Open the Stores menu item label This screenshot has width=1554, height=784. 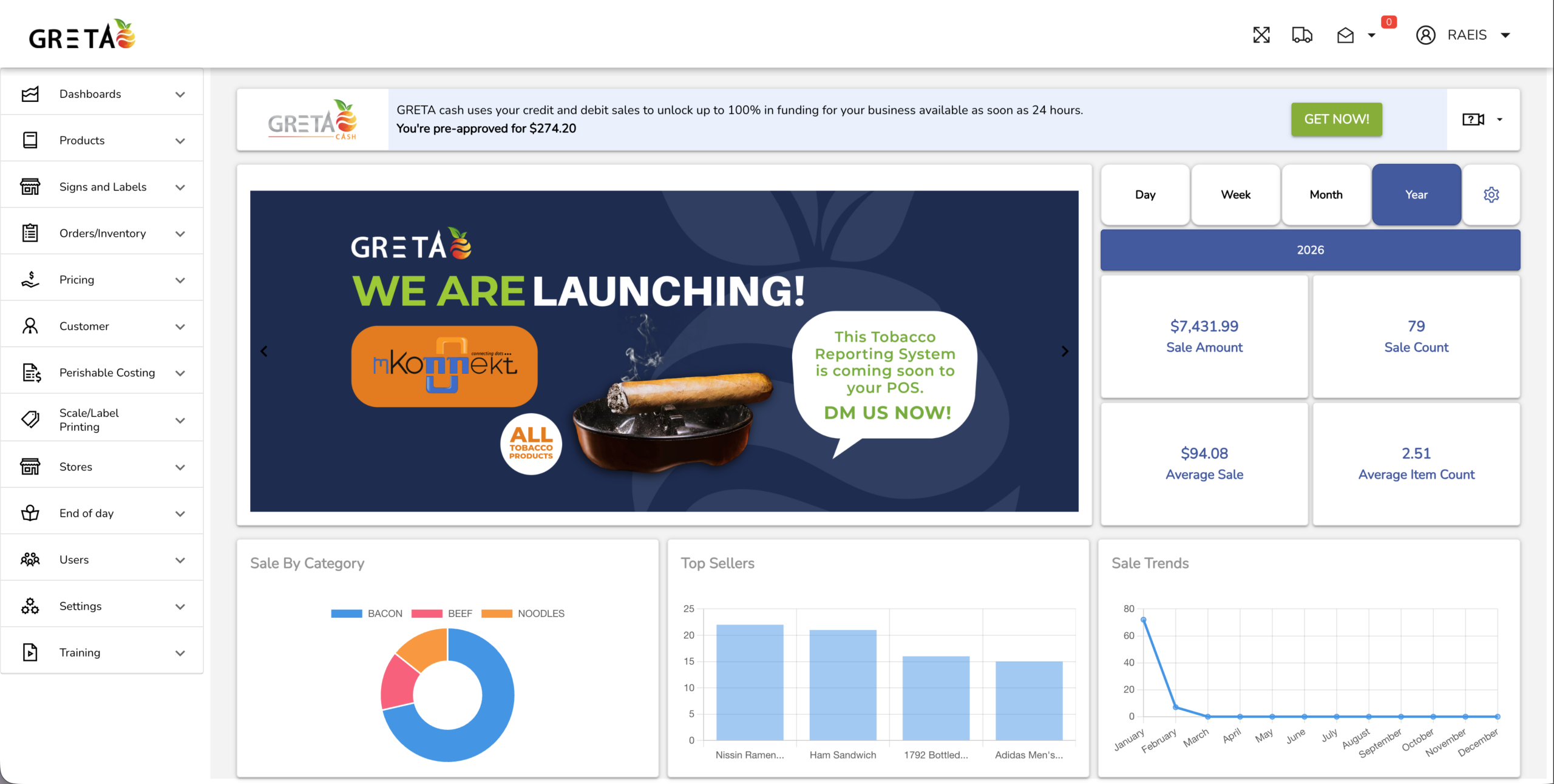coord(76,467)
